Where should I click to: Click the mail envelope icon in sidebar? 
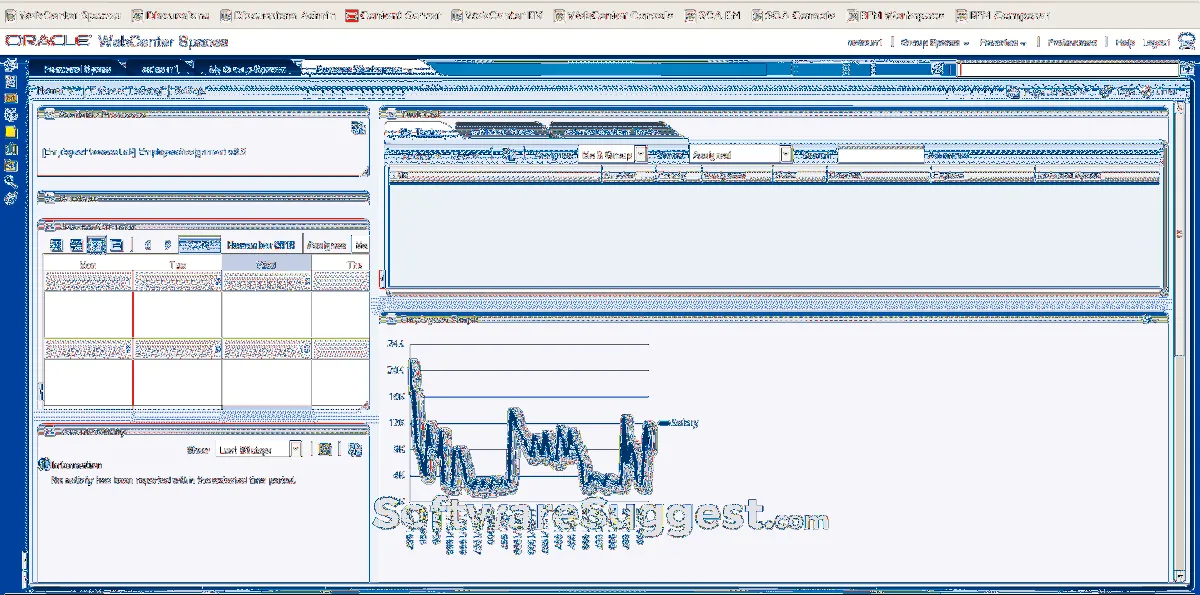[11, 98]
